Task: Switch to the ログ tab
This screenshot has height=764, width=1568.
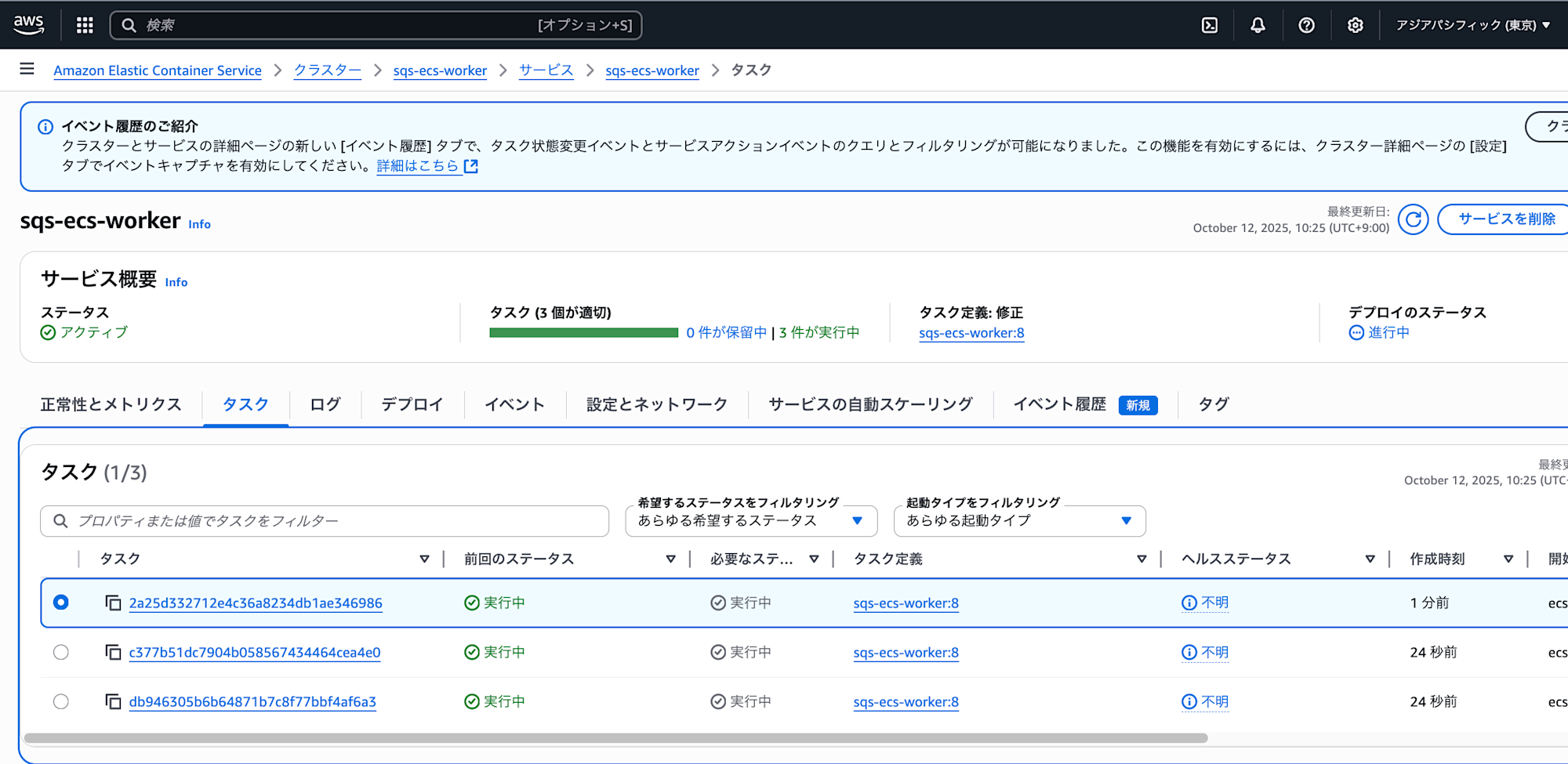Action: point(325,404)
